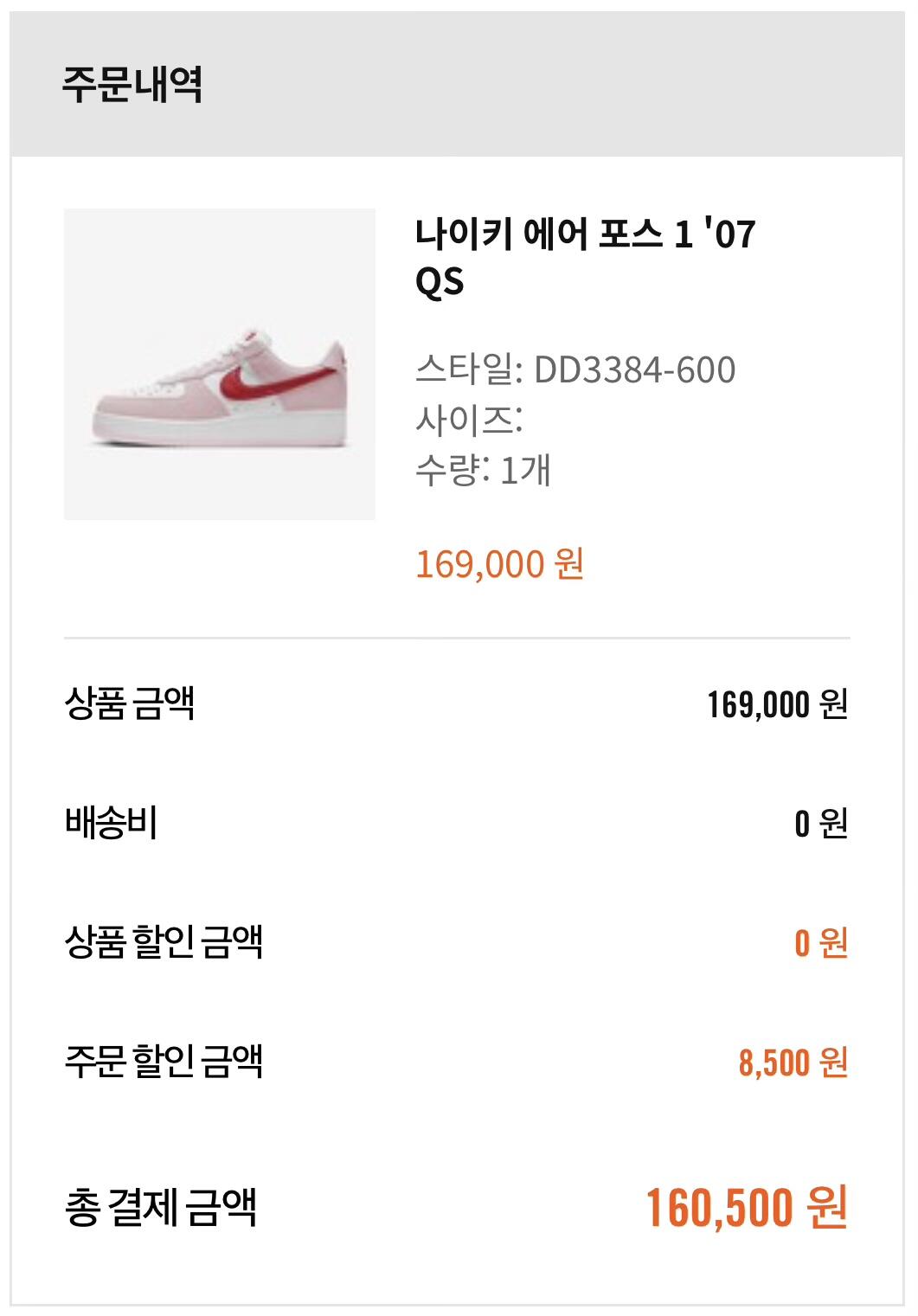The height and width of the screenshot is (1316, 918).
Task: Click the 총 결제 금액 label
Action: (x=161, y=1207)
